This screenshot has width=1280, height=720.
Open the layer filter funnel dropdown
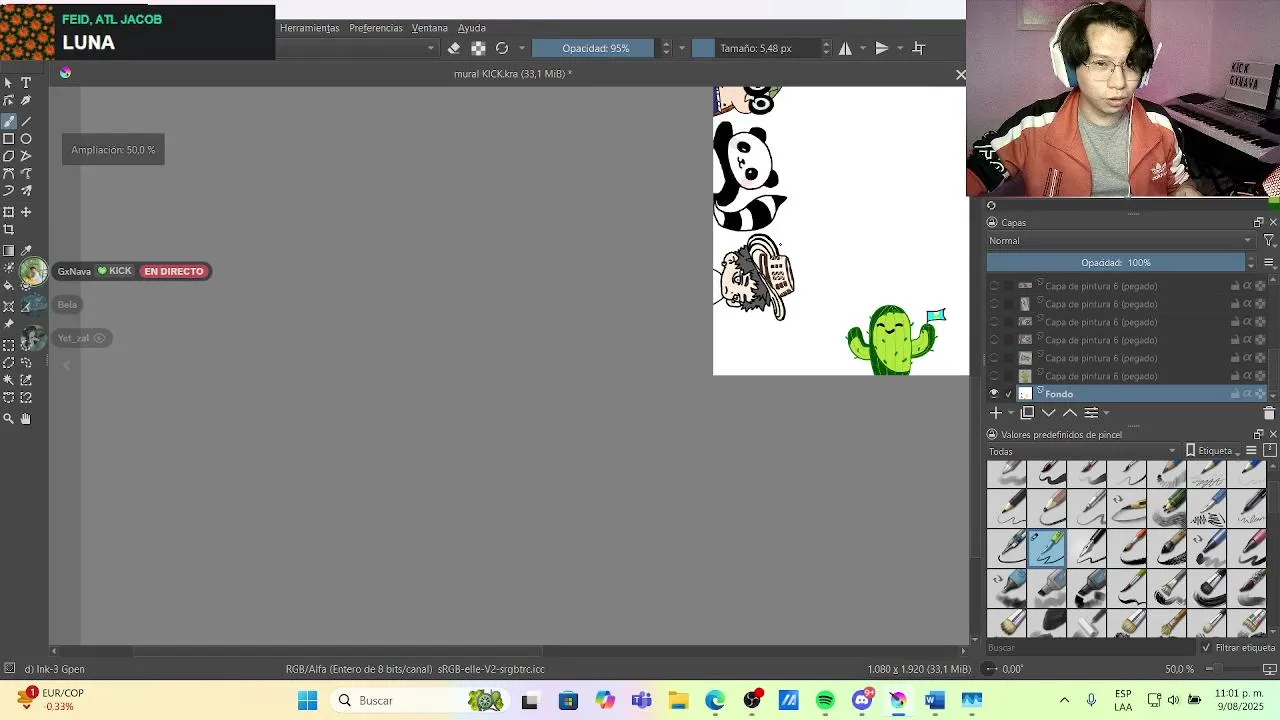(1269, 240)
